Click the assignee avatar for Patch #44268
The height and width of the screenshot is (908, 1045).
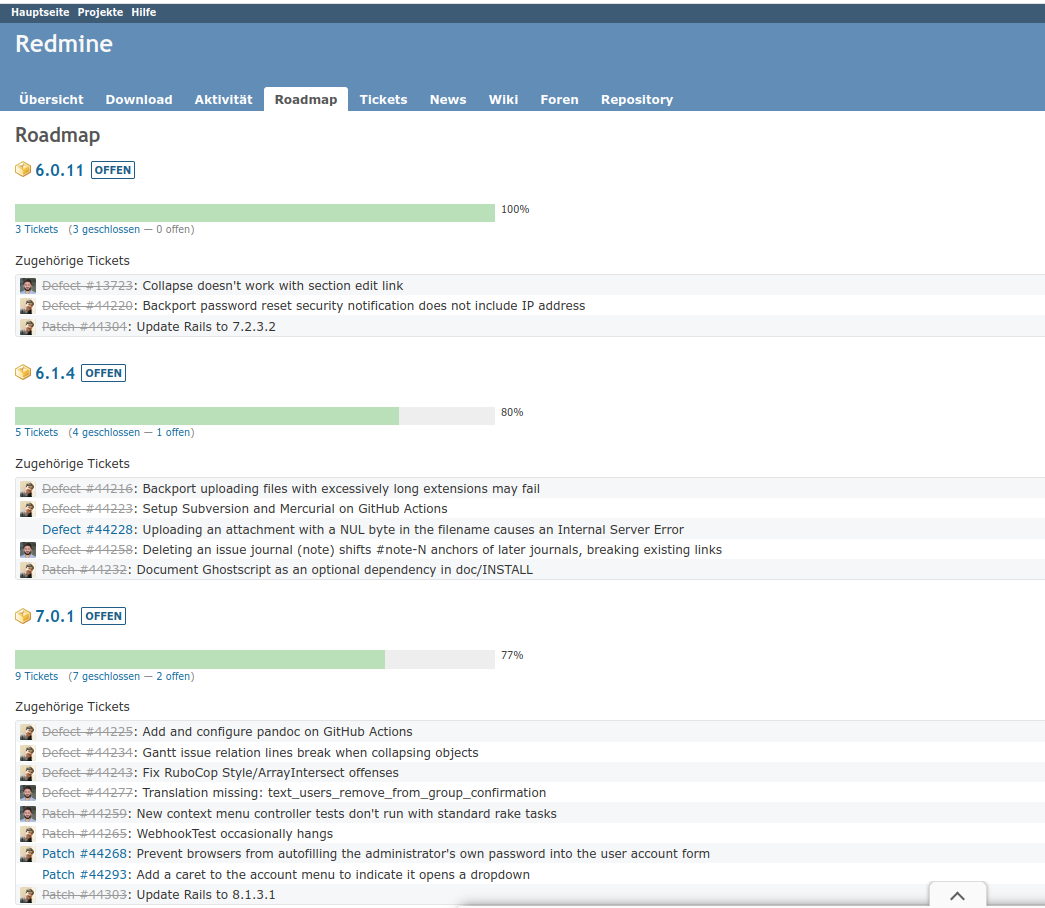(x=27, y=854)
